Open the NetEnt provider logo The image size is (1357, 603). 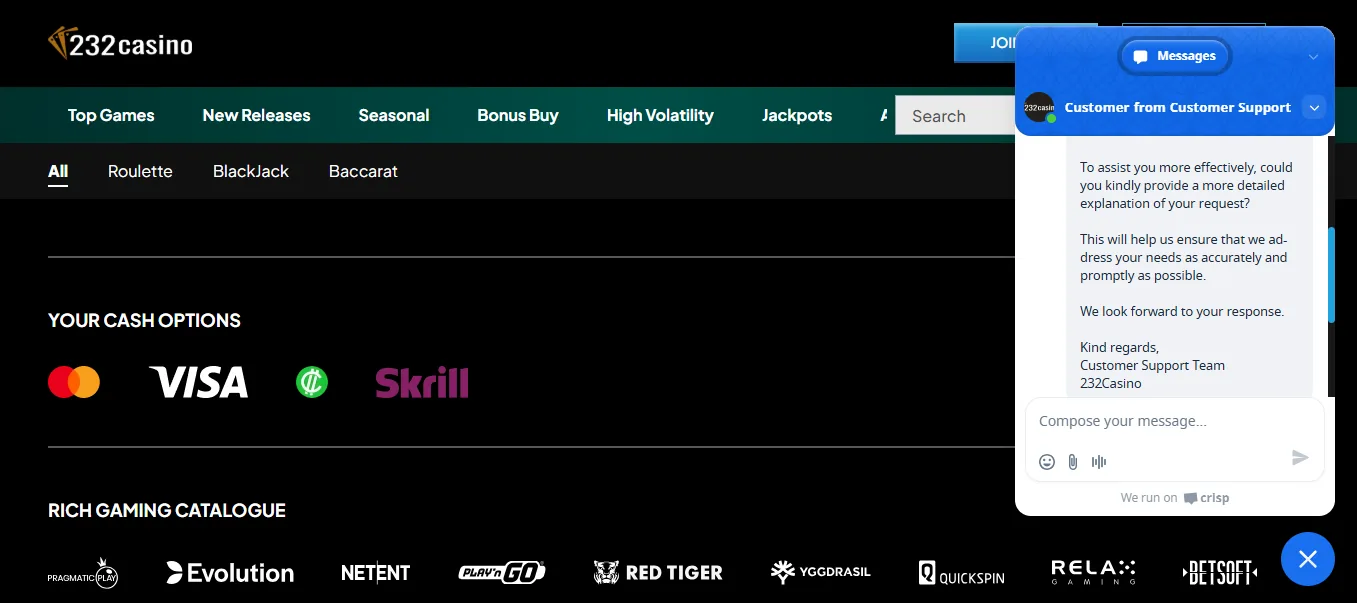click(x=375, y=573)
